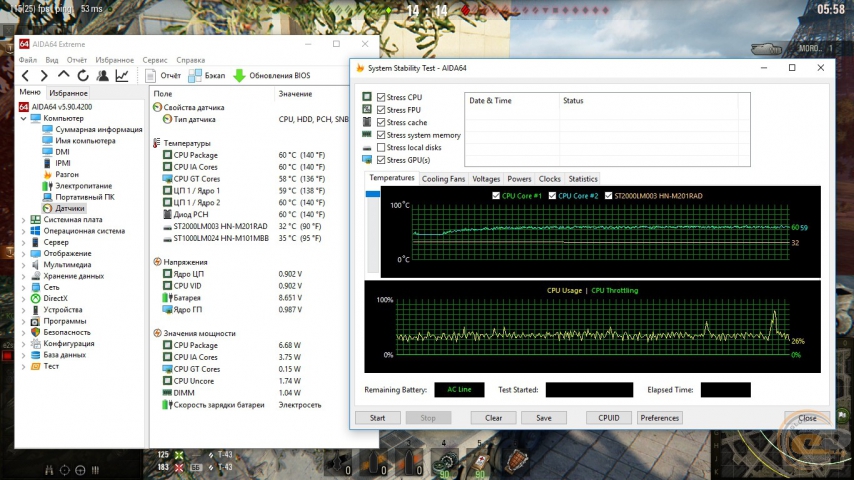854x480 pixels.
Task: Expand the Хранение данных node
Action: click(x=23, y=276)
